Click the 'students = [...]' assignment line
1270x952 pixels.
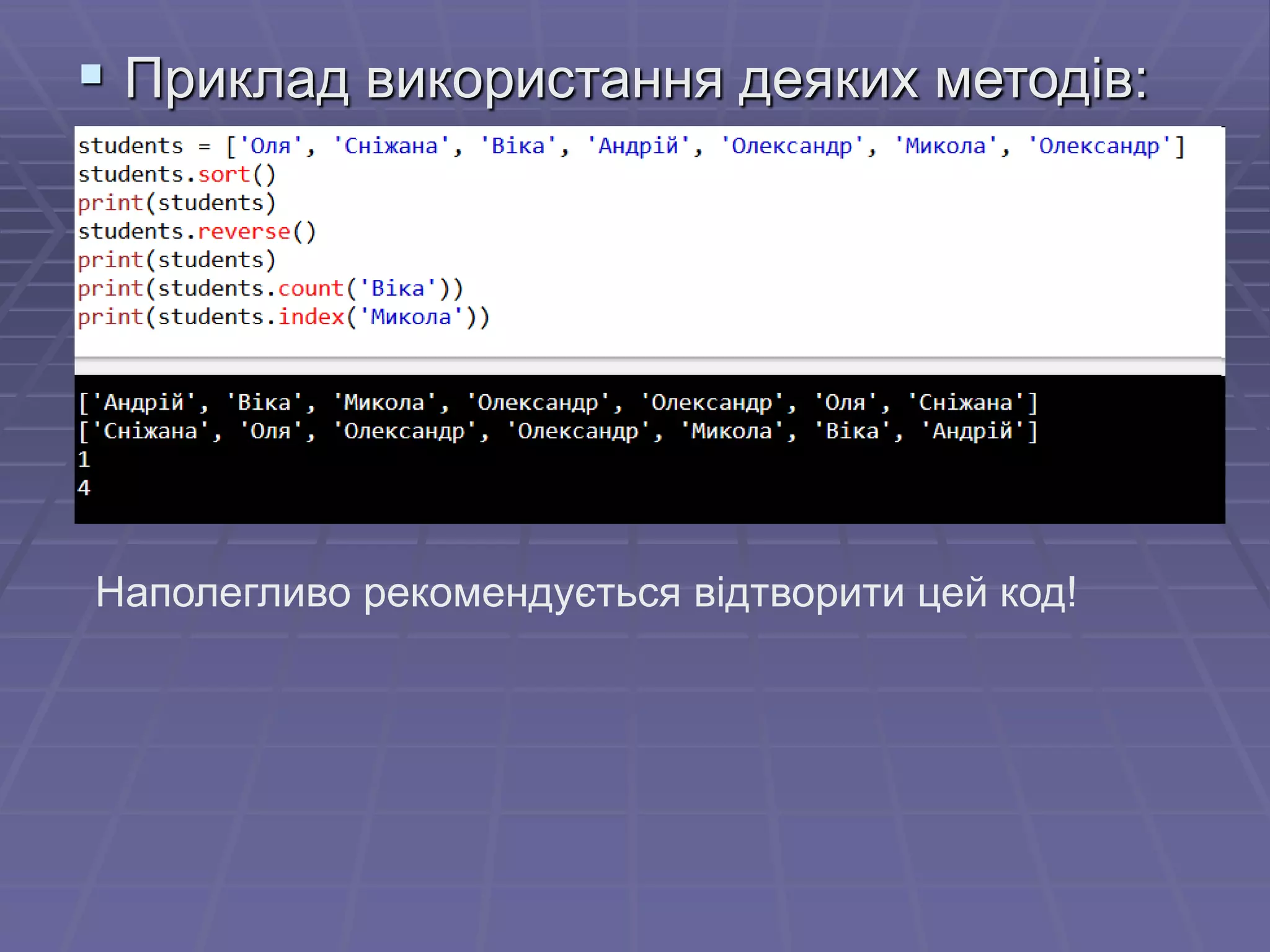(631, 146)
